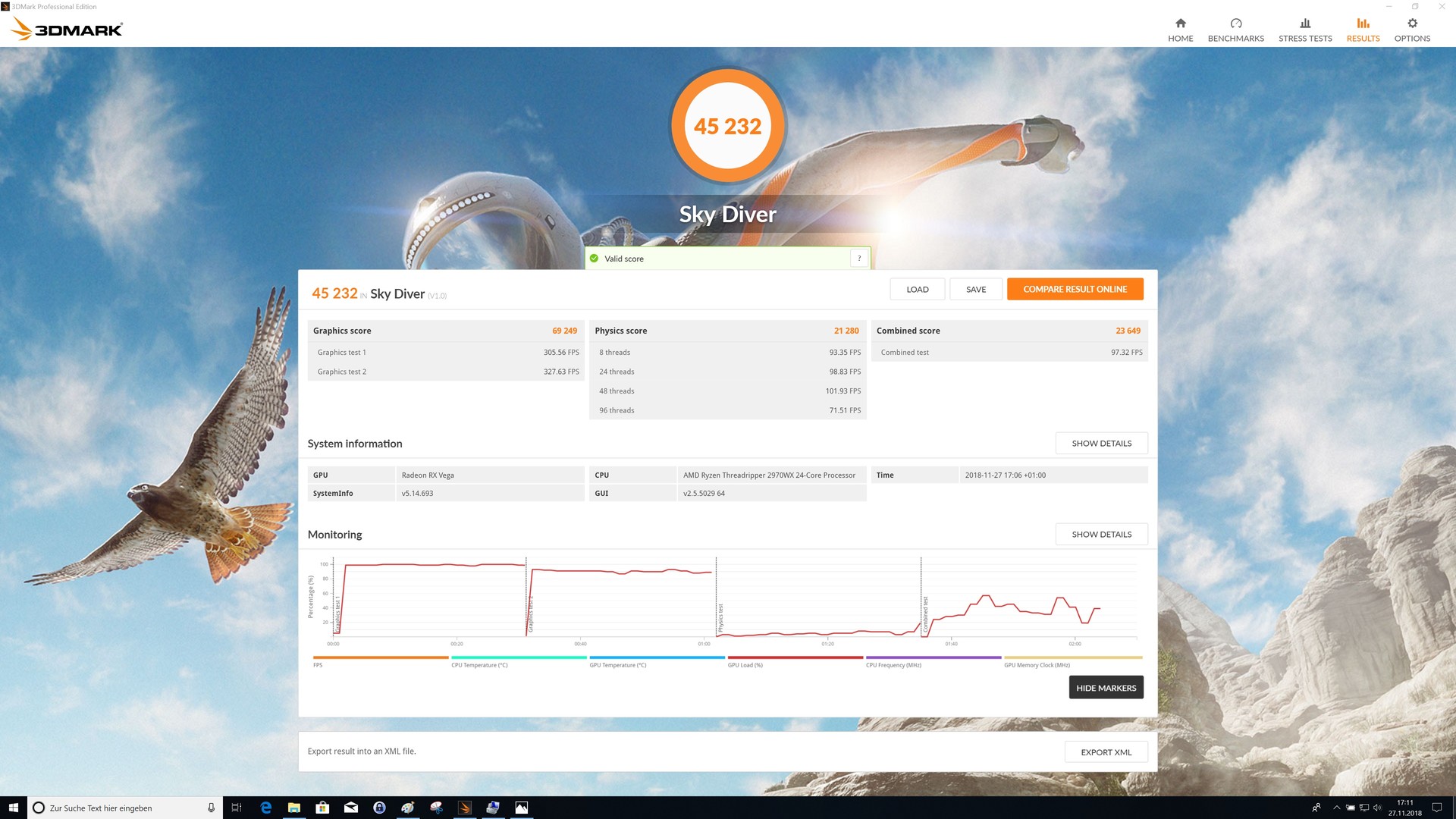Open Mail from the taskbar
This screenshot has width=1456, height=819.
(x=351, y=808)
